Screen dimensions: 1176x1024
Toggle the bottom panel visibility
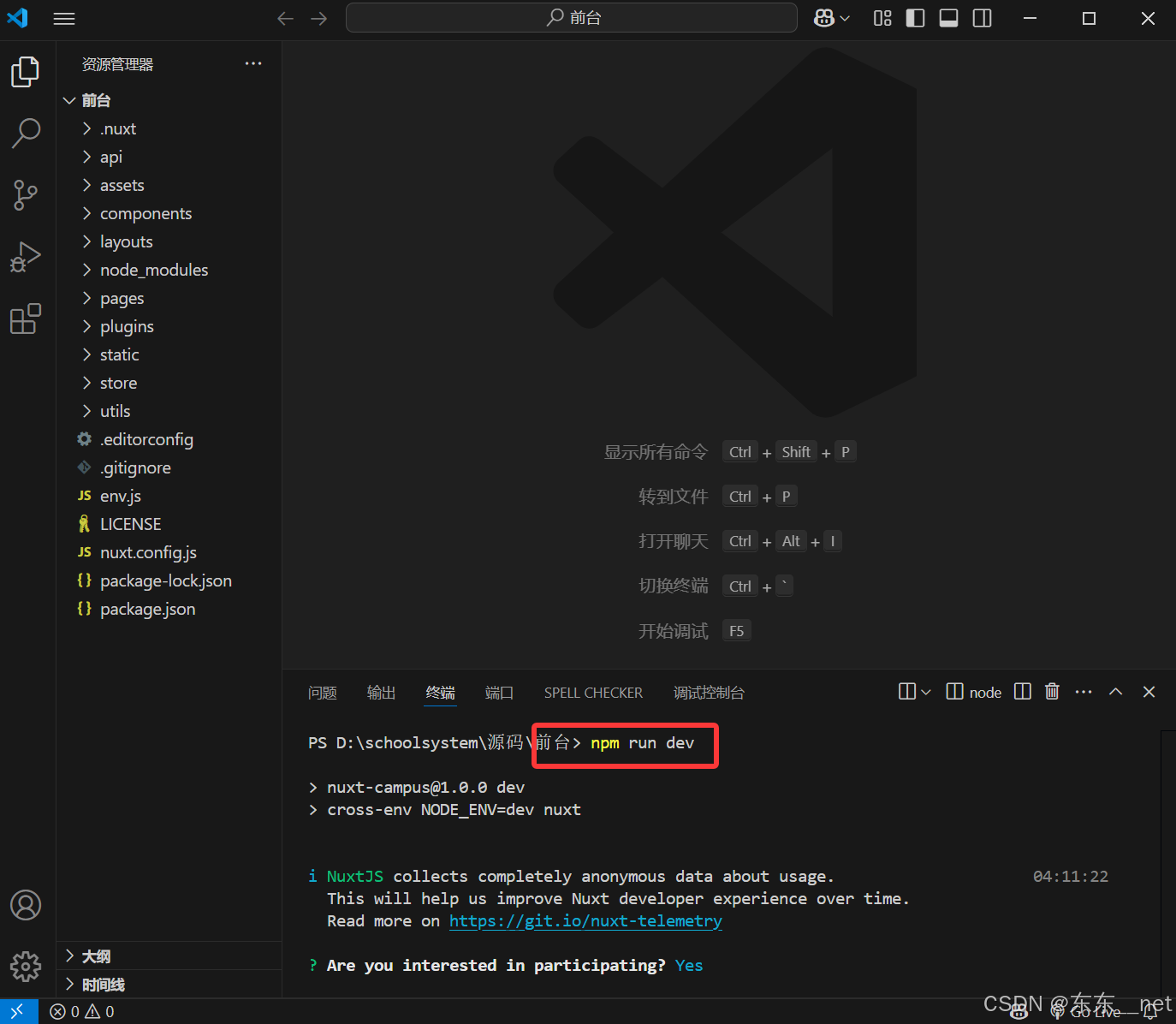click(x=949, y=18)
